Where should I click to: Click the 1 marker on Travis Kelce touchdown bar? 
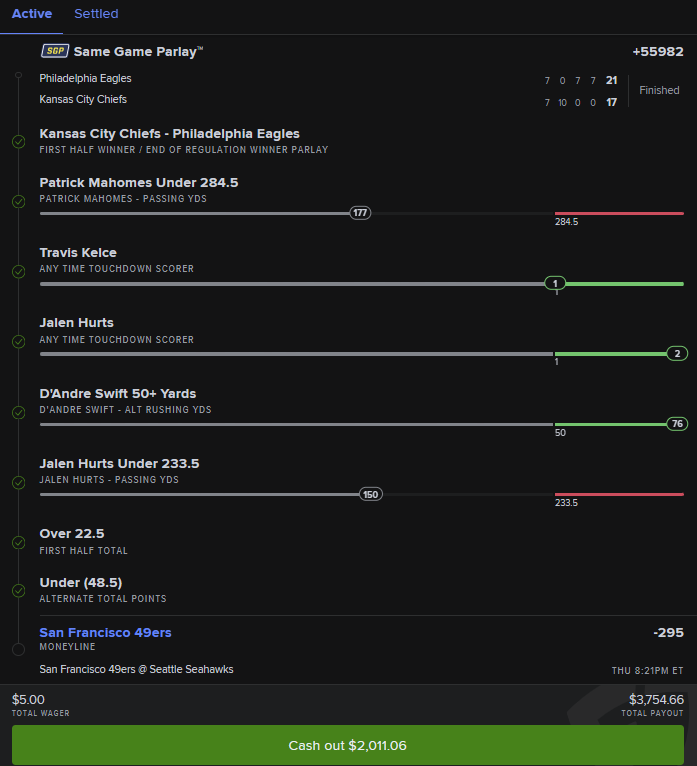tap(555, 283)
